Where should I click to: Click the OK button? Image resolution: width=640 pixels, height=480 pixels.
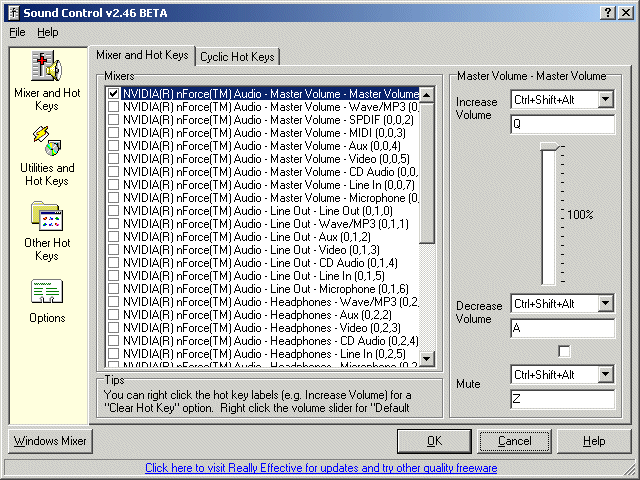tap(434, 441)
